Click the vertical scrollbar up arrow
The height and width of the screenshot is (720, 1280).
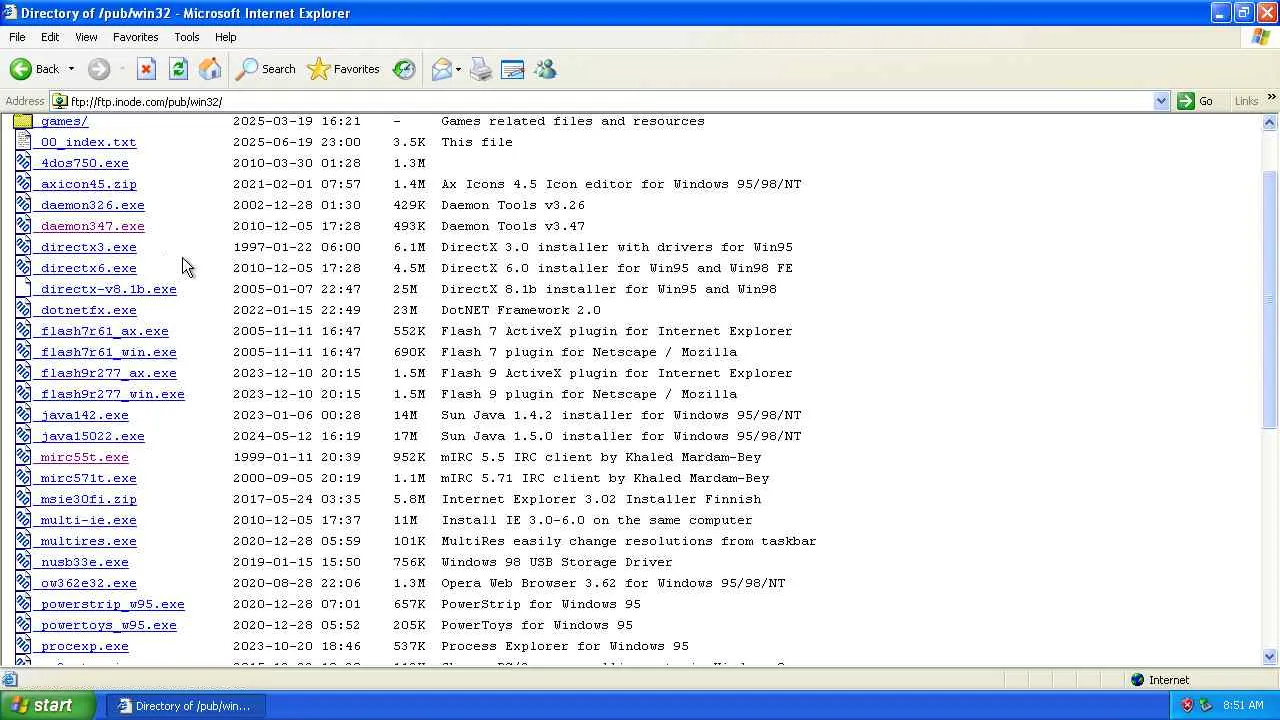1270,122
